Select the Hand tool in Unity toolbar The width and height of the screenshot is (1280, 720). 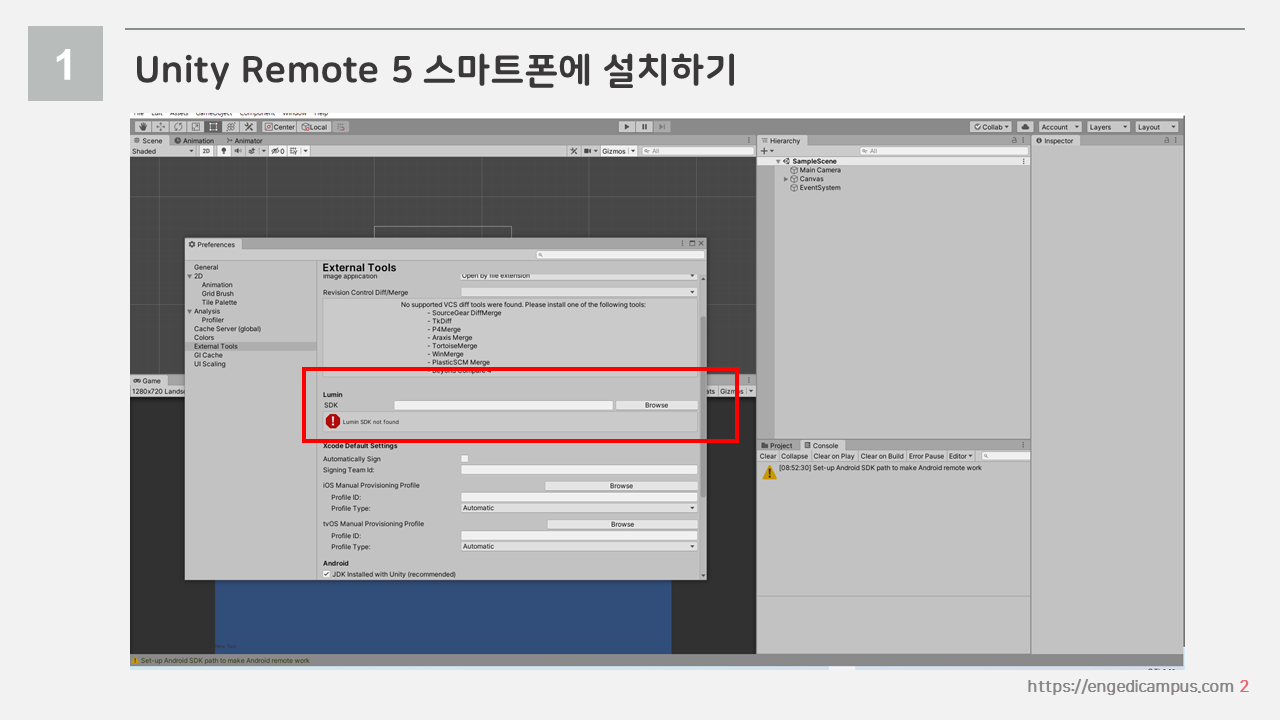tap(143, 127)
